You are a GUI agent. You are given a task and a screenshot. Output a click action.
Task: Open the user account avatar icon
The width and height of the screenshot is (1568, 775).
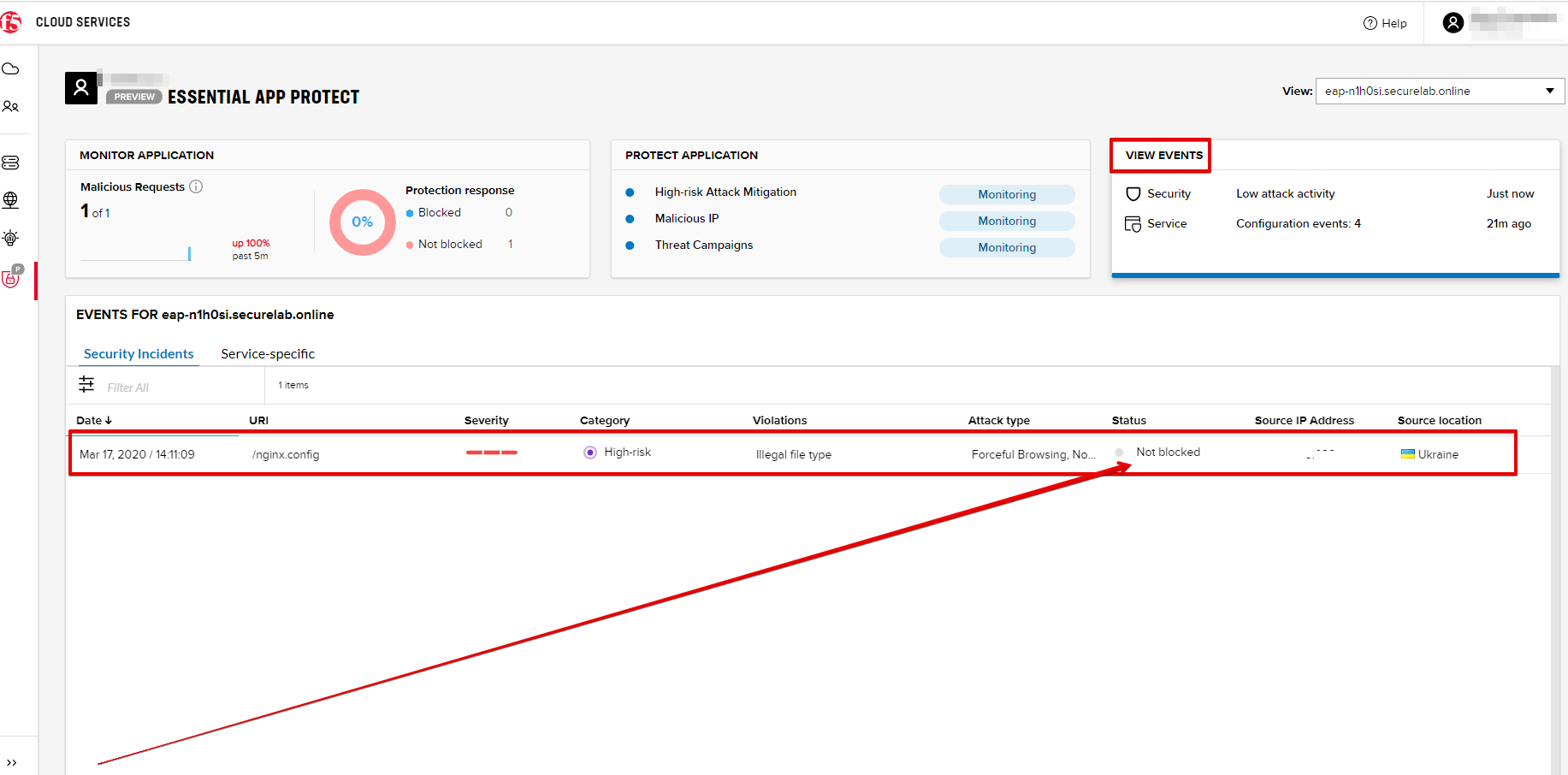tap(1453, 22)
